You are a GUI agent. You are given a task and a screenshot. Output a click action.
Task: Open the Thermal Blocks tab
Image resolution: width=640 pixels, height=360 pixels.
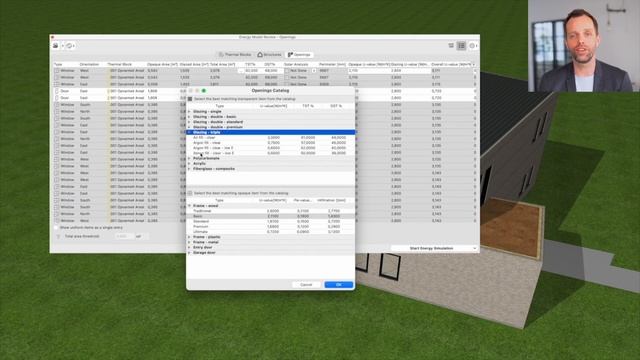pos(235,55)
